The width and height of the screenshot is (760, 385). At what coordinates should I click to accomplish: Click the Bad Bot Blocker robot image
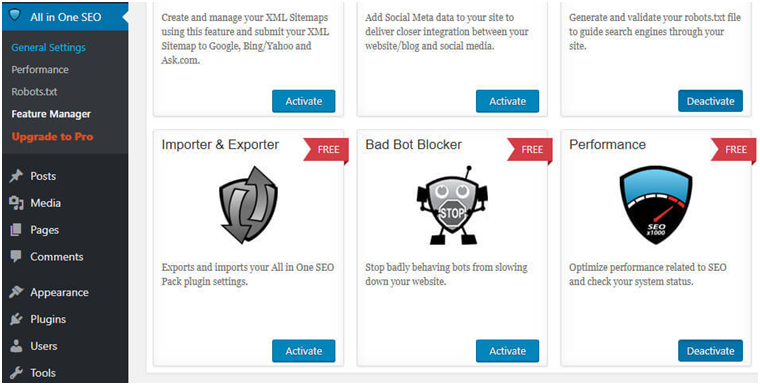pyautogui.click(x=452, y=206)
